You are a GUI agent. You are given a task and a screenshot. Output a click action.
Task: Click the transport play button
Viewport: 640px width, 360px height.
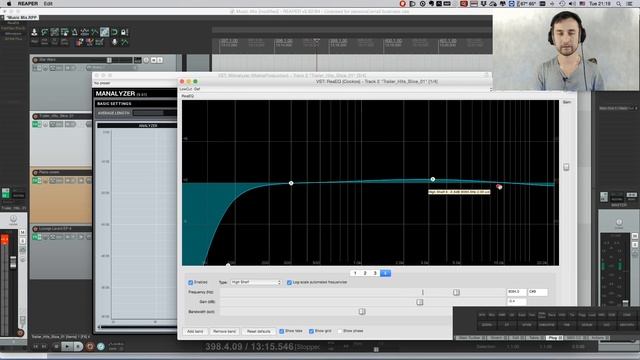[67, 347]
